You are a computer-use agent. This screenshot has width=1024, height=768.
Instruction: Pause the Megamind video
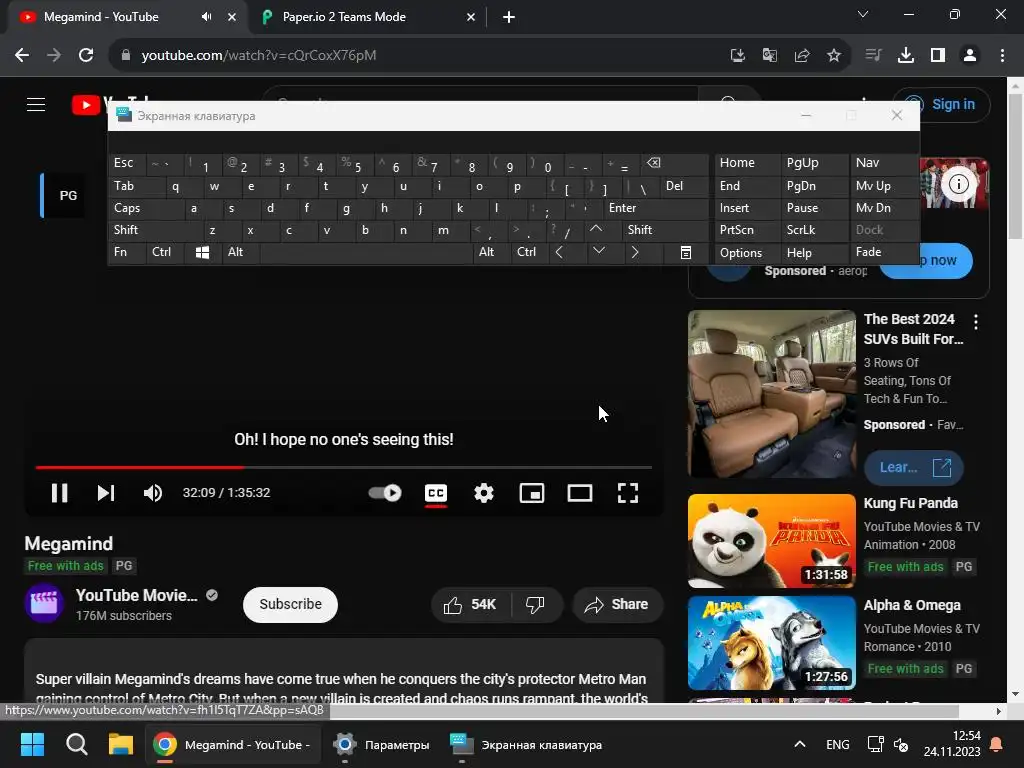tap(59, 493)
